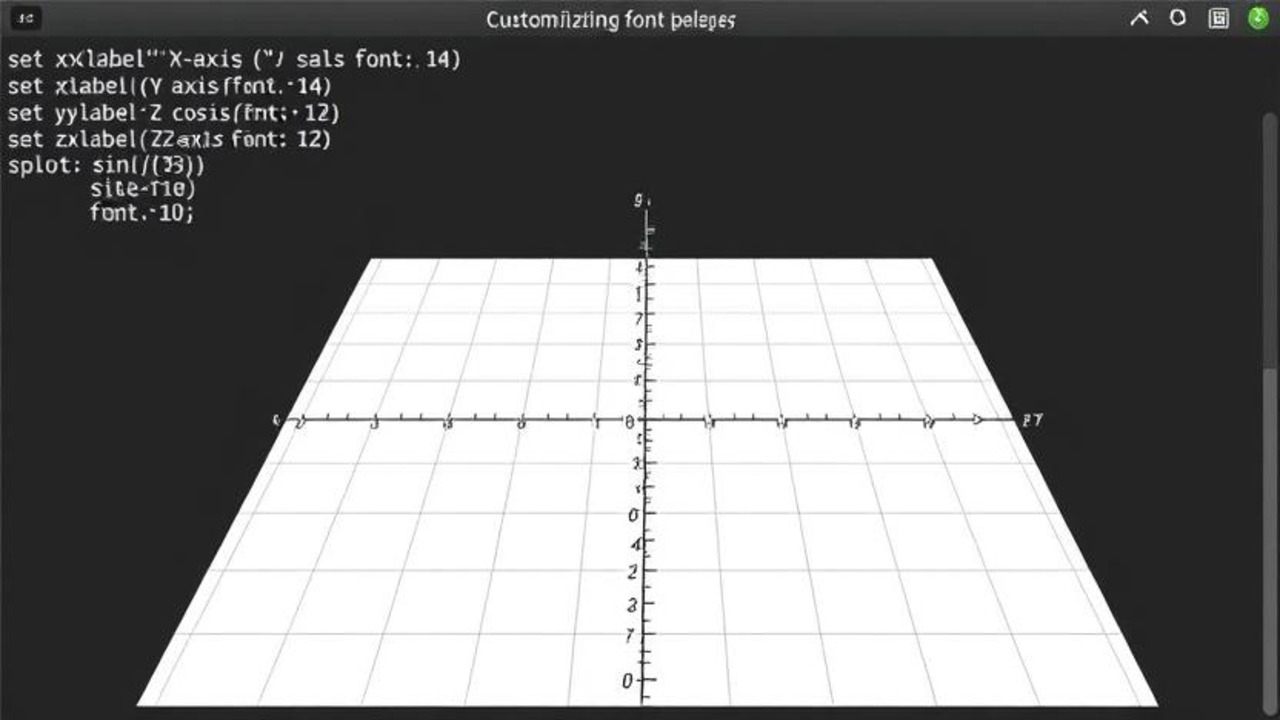Click the line starting with "set yylabel"
This screenshot has width=1280, height=720.
click(x=174, y=113)
